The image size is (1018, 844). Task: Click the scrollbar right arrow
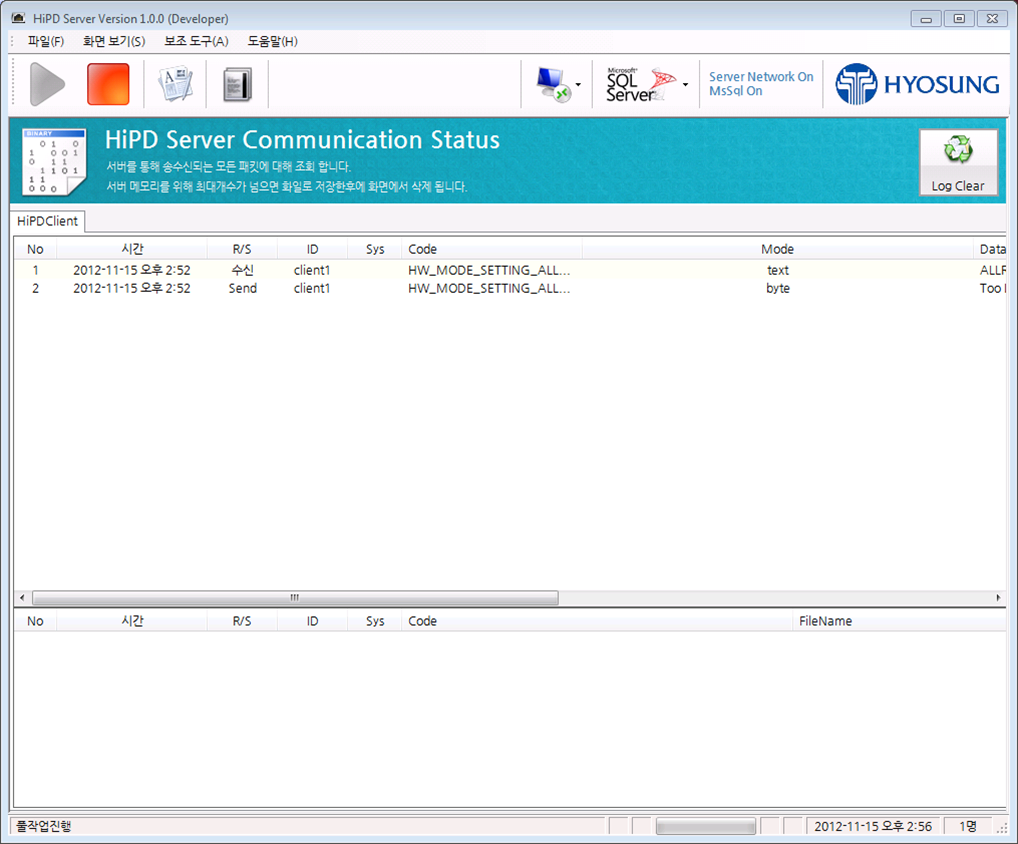998,597
